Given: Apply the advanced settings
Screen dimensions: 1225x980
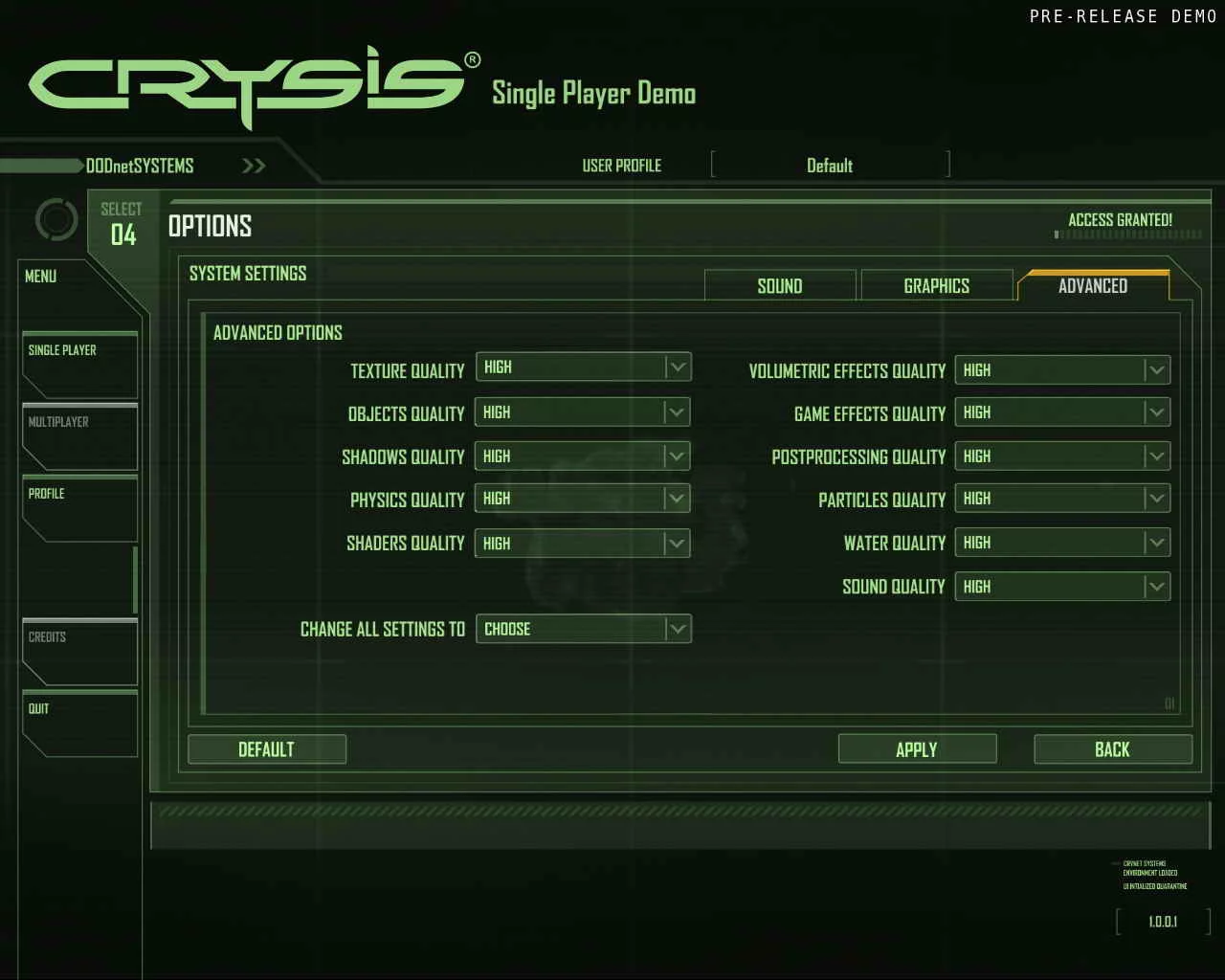Looking at the screenshot, I should pyautogui.click(x=917, y=749).
